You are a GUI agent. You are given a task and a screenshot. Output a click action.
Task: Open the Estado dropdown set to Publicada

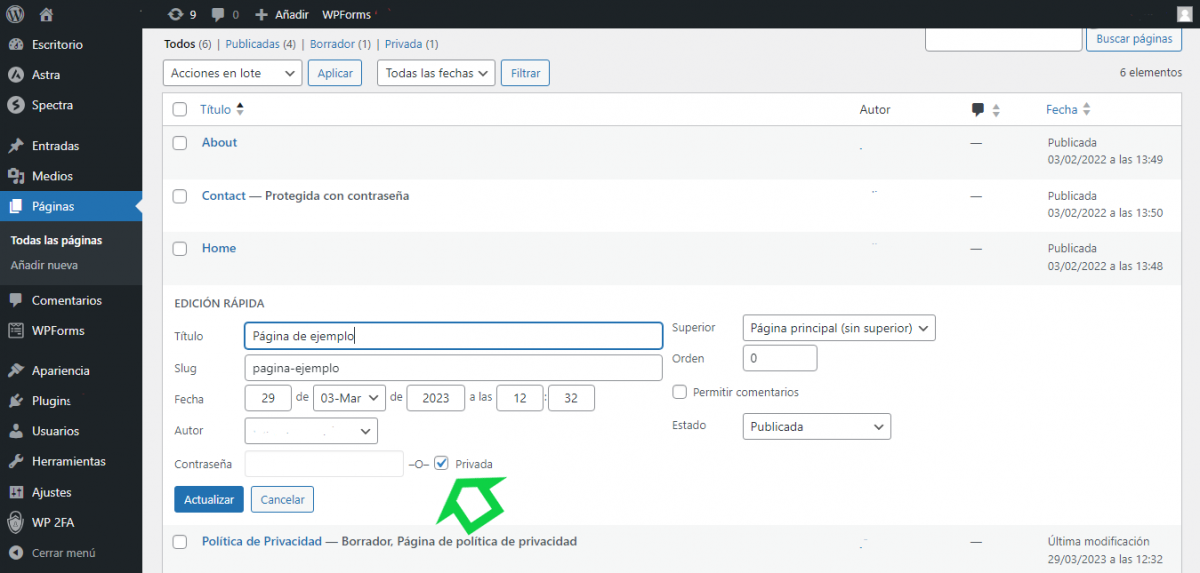tap(816, 427)
